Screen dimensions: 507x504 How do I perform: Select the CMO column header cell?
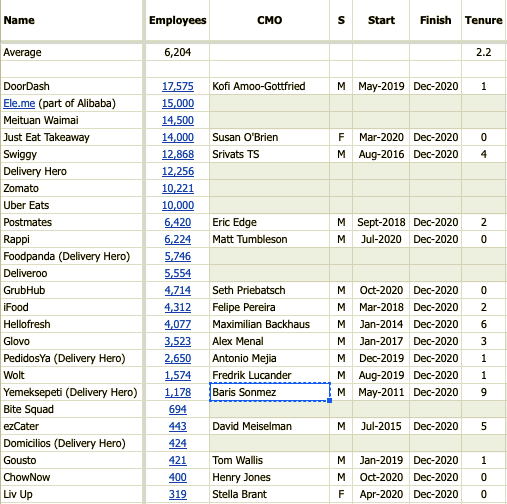coord(270,20)
